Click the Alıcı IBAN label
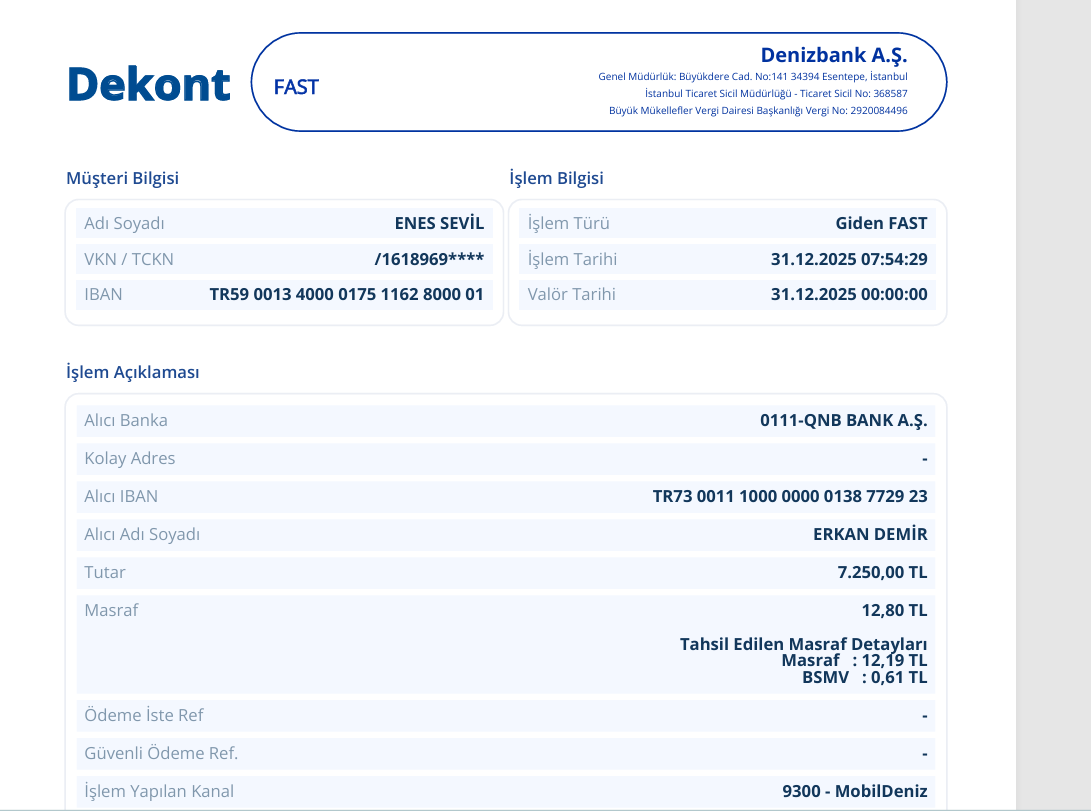Viewport: 1091px width, 811px height. (121, 496)
